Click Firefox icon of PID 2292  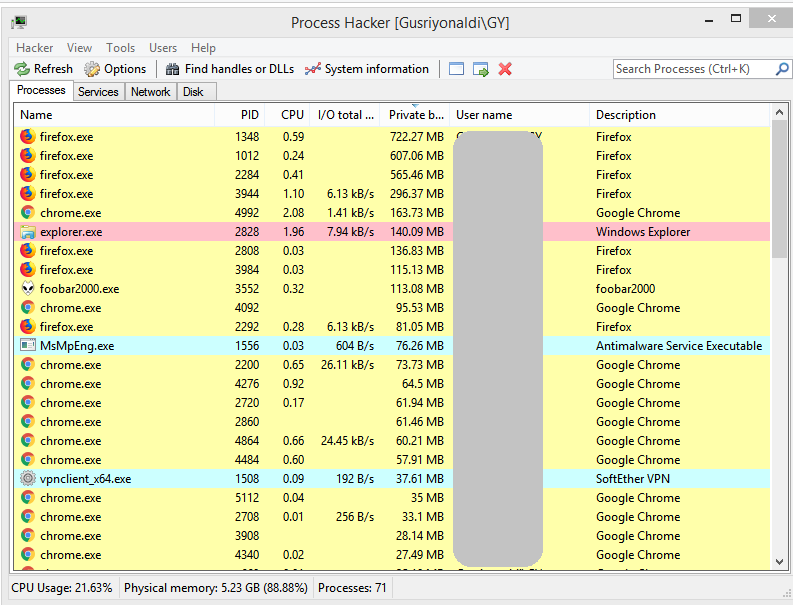click(27, 326)
